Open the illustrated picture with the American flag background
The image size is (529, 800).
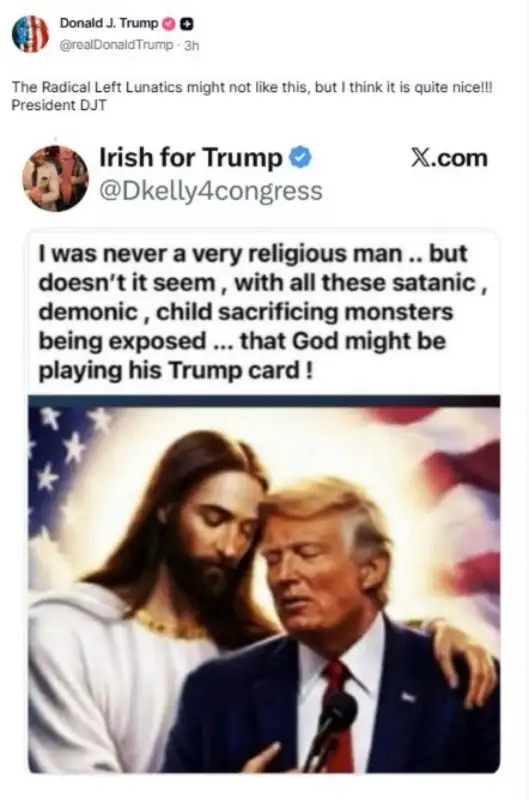pyautogui.click(x=264, y=585)
